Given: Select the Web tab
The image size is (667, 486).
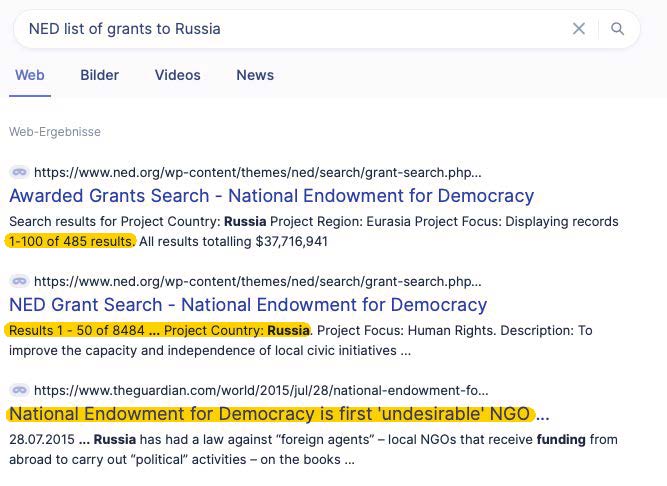Looking at the screenshot, I should (x=30, y=75).
